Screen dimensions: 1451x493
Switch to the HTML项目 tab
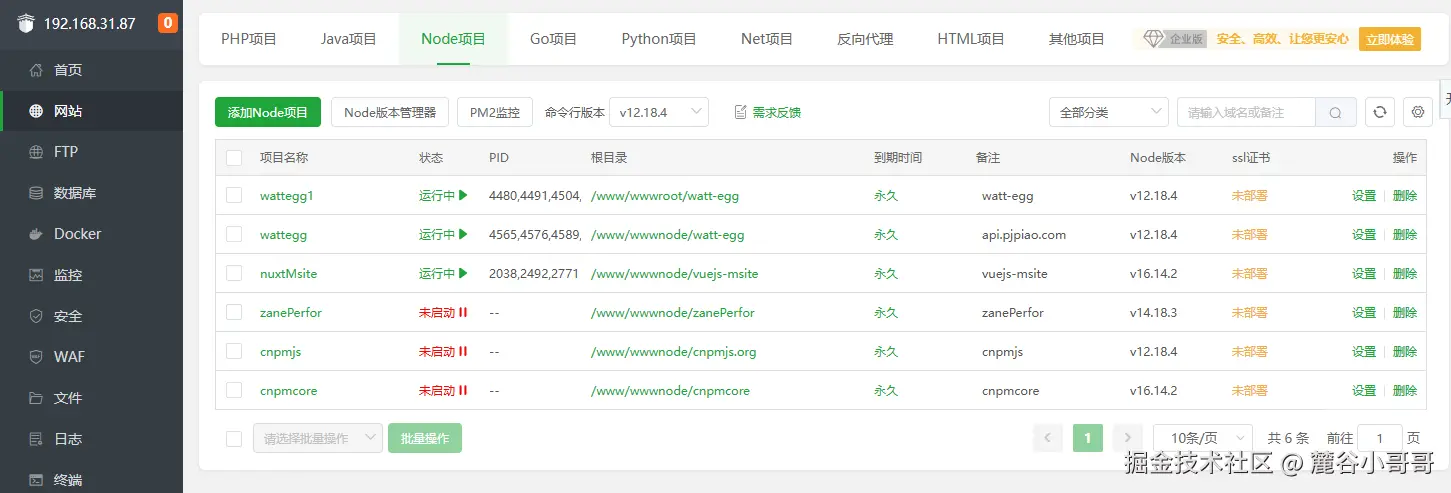click(971, 39)
